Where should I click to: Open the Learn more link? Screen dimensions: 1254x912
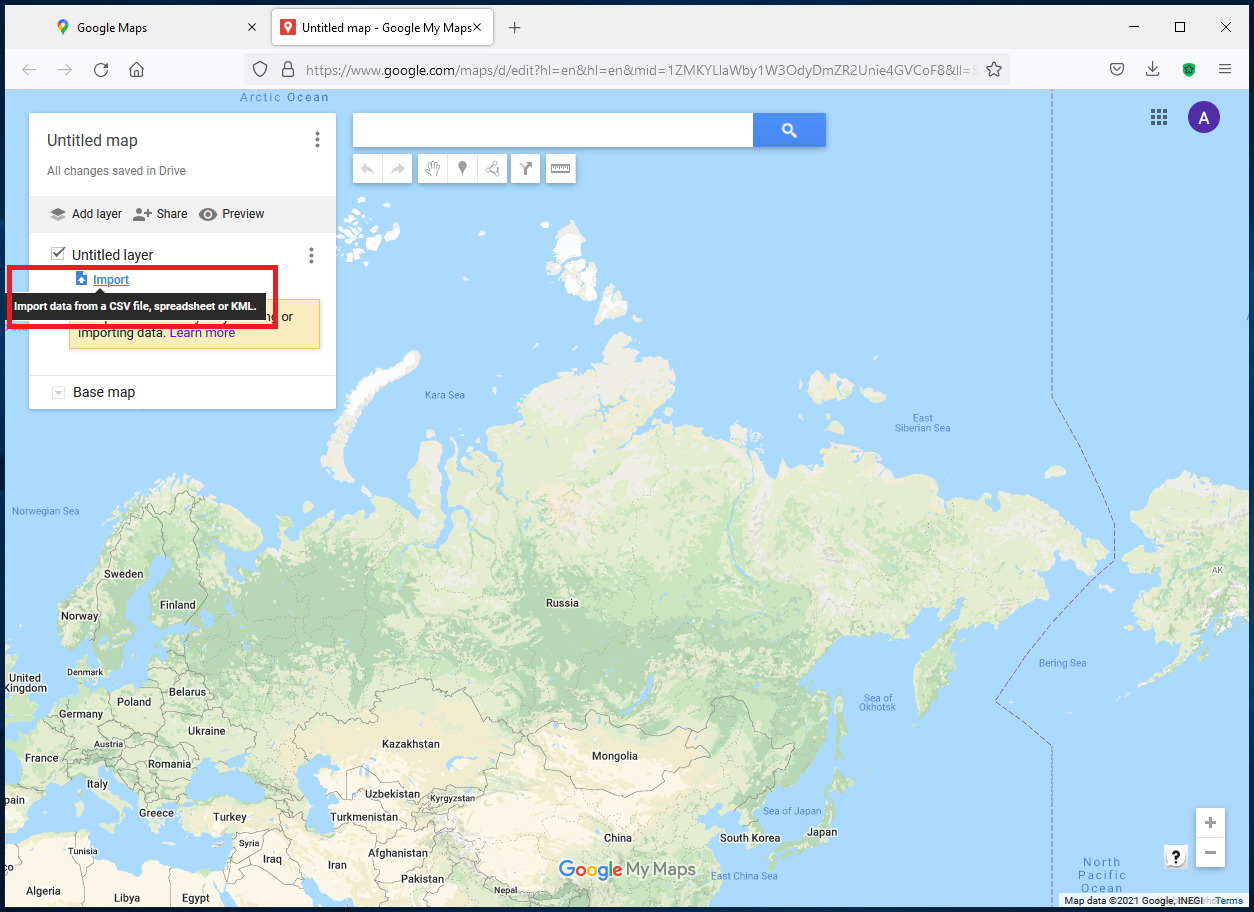point(203,333)
